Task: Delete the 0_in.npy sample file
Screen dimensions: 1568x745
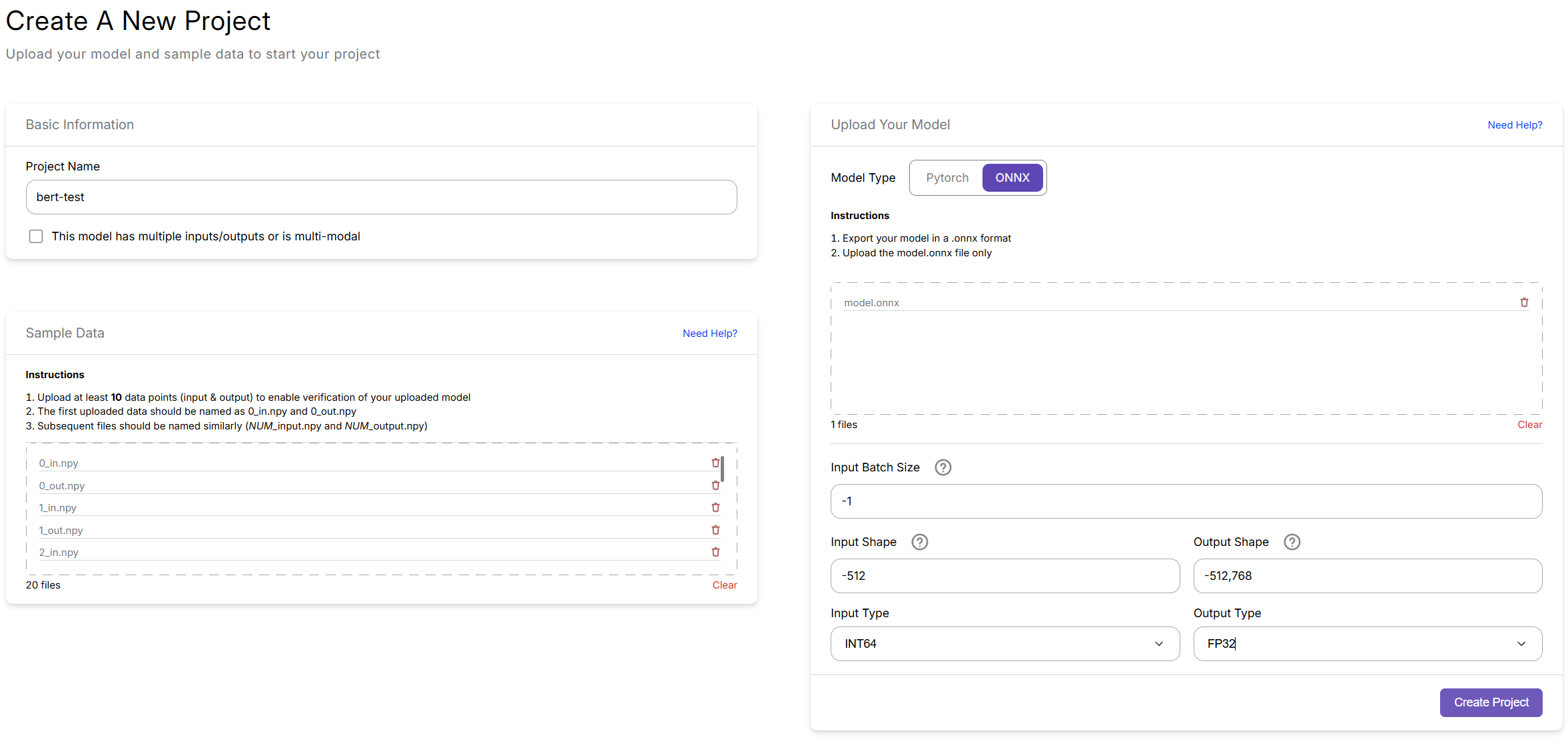Action: [715, 463]
